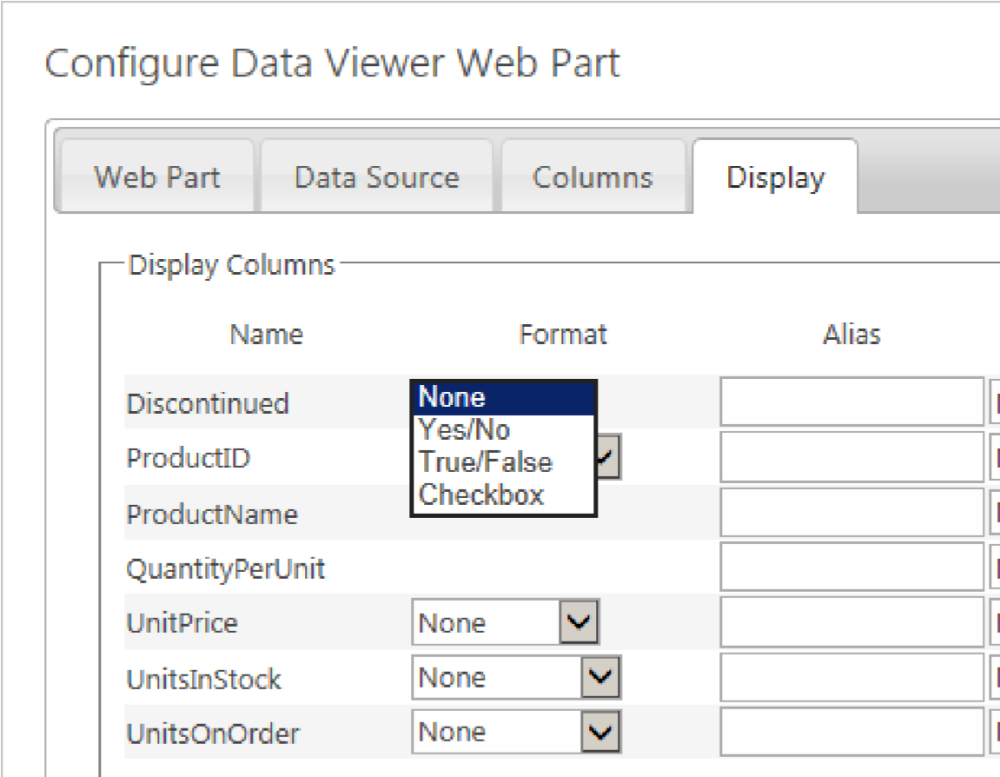The image size is (1000, 777).
Task: Focus UnitsInStock alias input
Action: pyautogui.click(x=851, y=680)
